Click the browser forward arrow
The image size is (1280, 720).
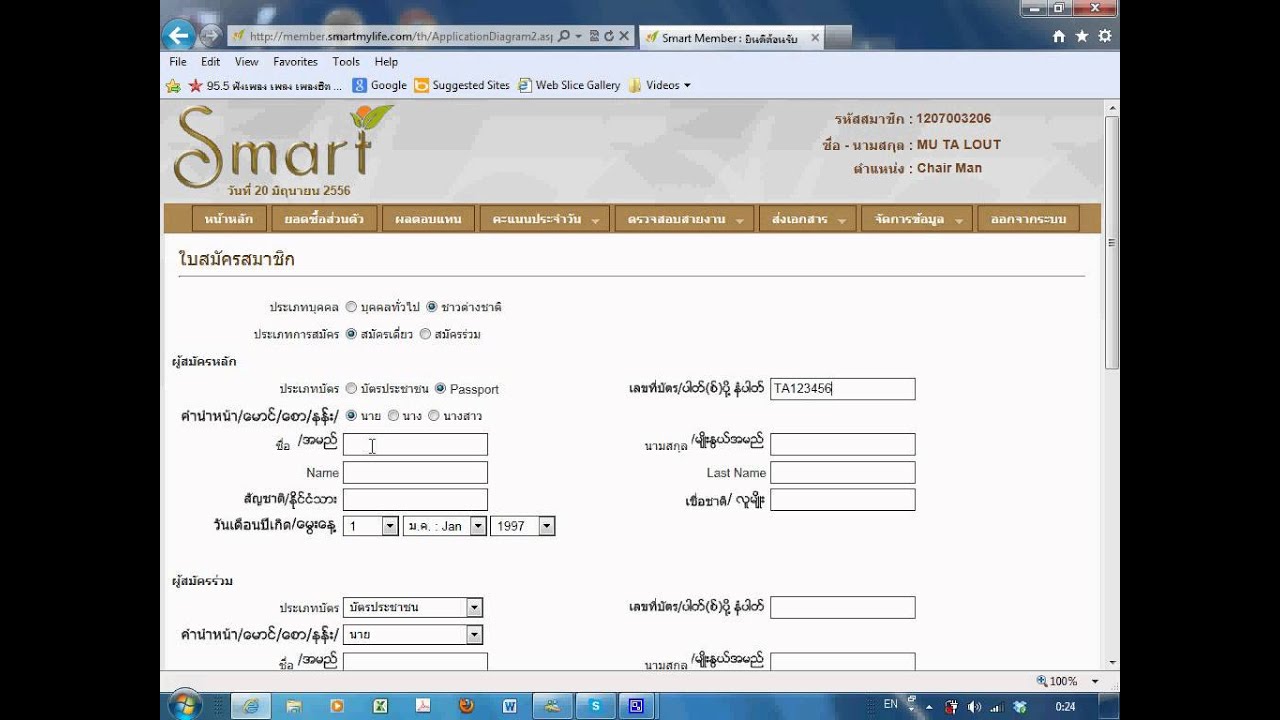coord(210,36)
